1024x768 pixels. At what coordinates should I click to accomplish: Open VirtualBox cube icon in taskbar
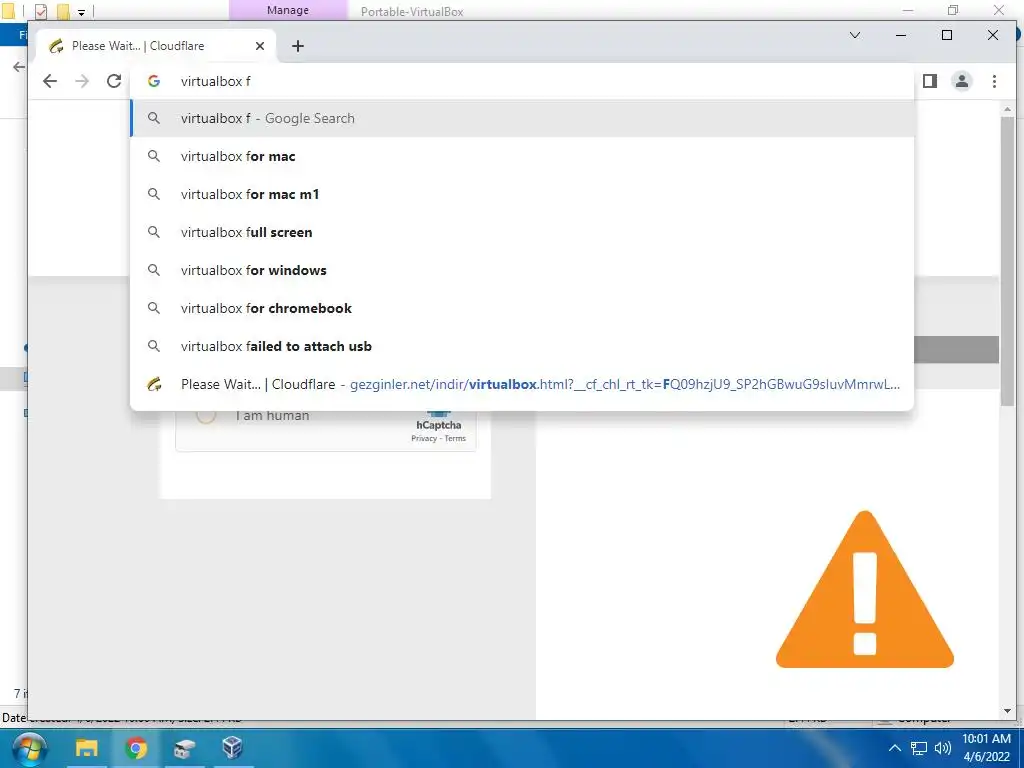click(232, 748)
